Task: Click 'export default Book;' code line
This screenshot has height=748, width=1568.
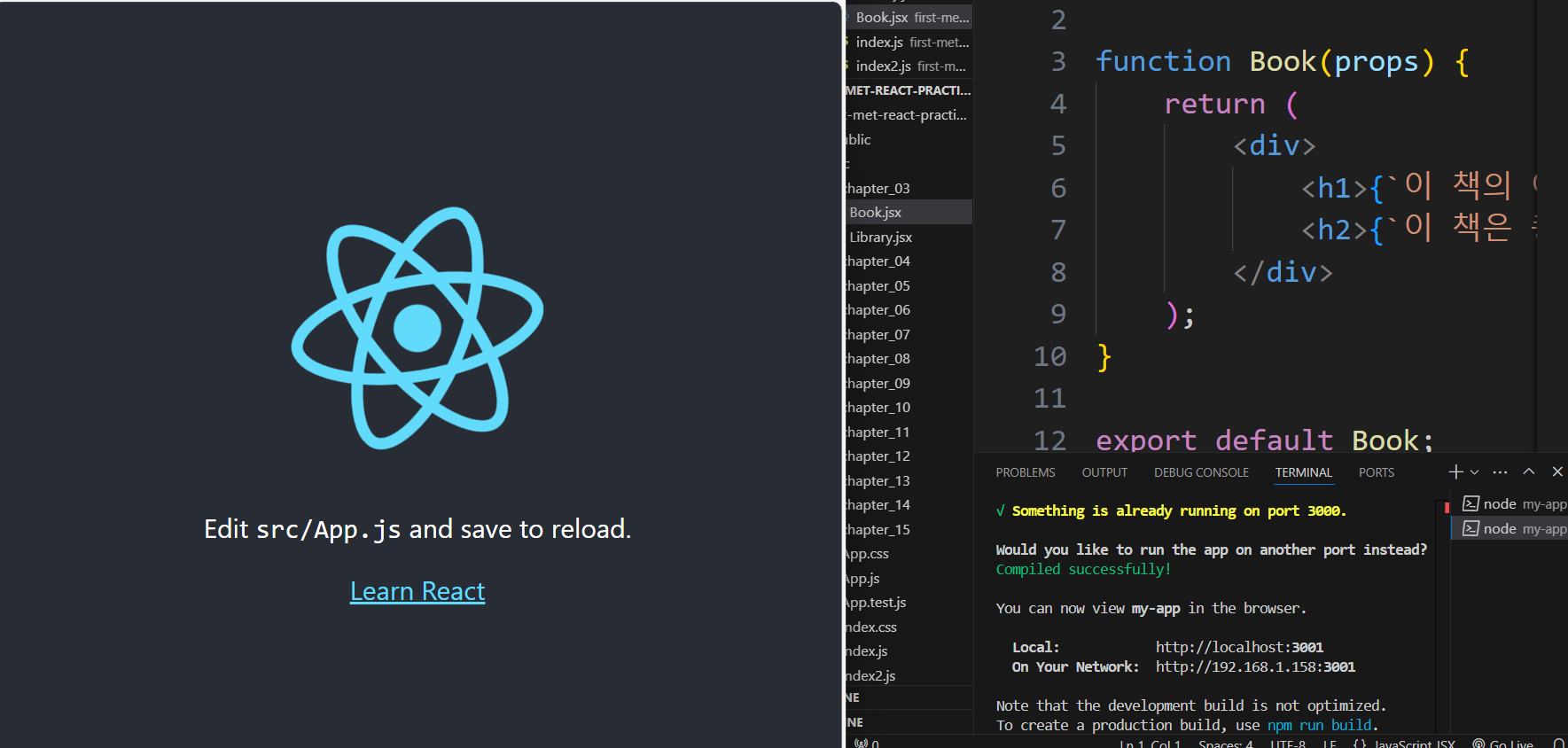Action: pyautogui.click(x=1265, y=440)
